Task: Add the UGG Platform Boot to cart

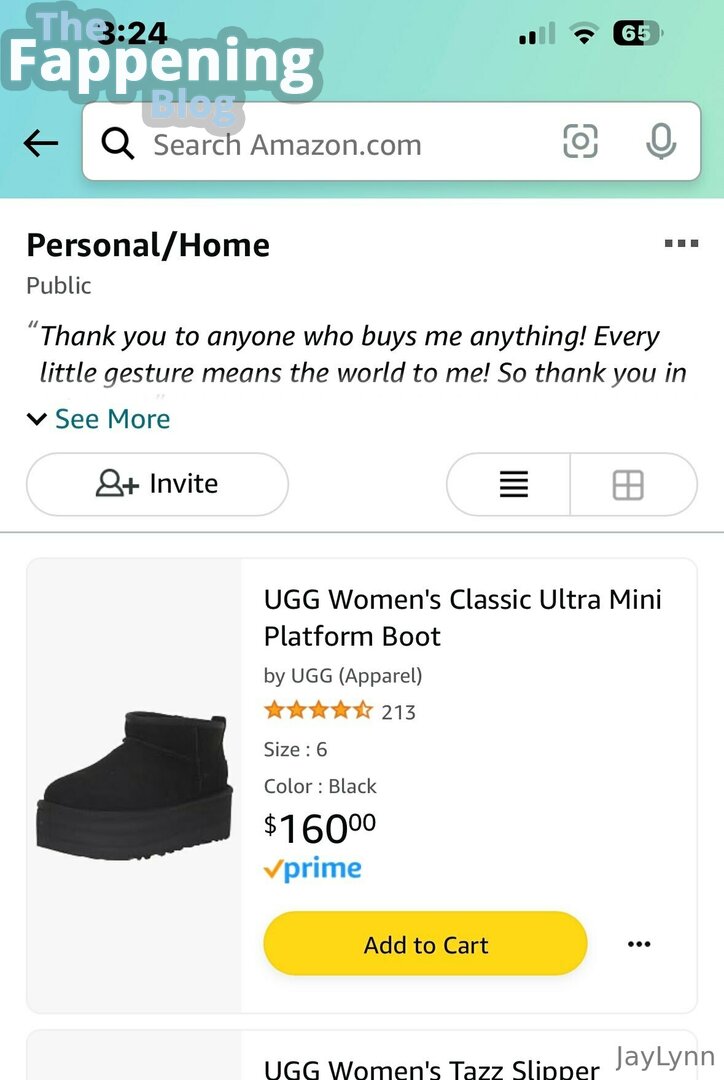Action: point(425,944)
